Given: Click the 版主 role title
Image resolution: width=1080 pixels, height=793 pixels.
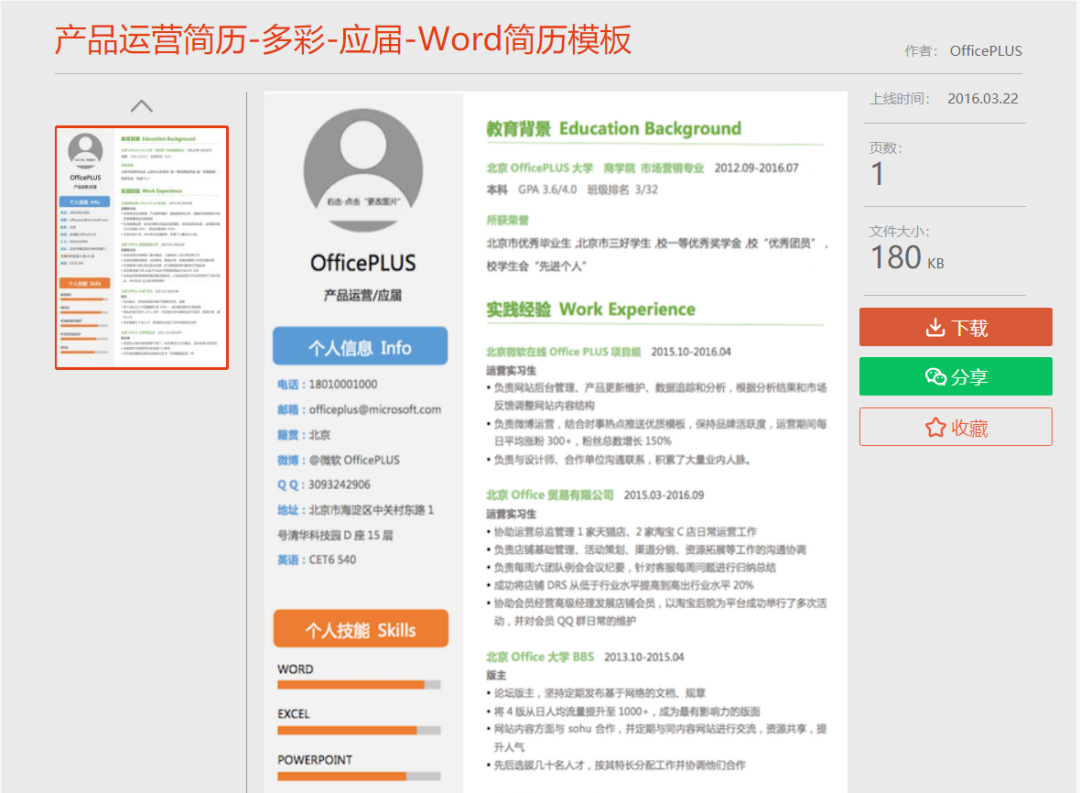Looking at the screenshot, I should point(496,675).
